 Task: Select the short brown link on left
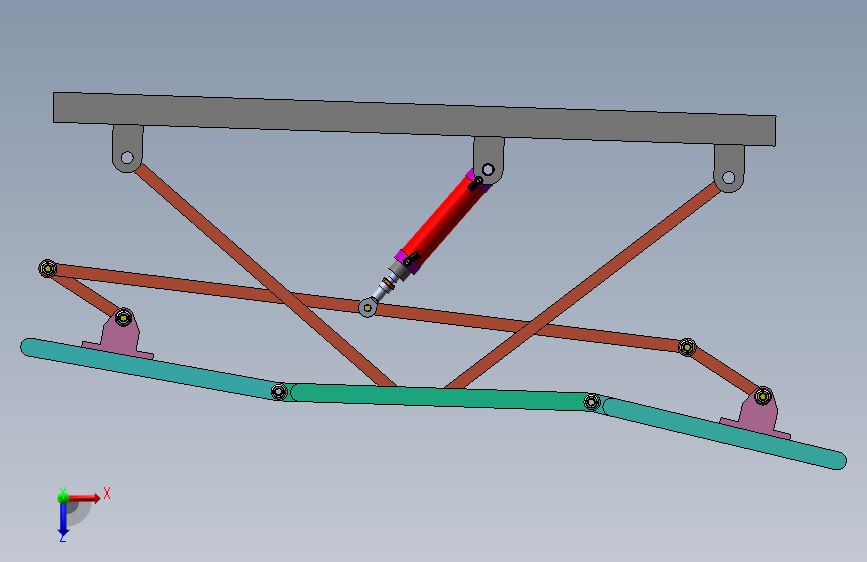pos(86,294)
